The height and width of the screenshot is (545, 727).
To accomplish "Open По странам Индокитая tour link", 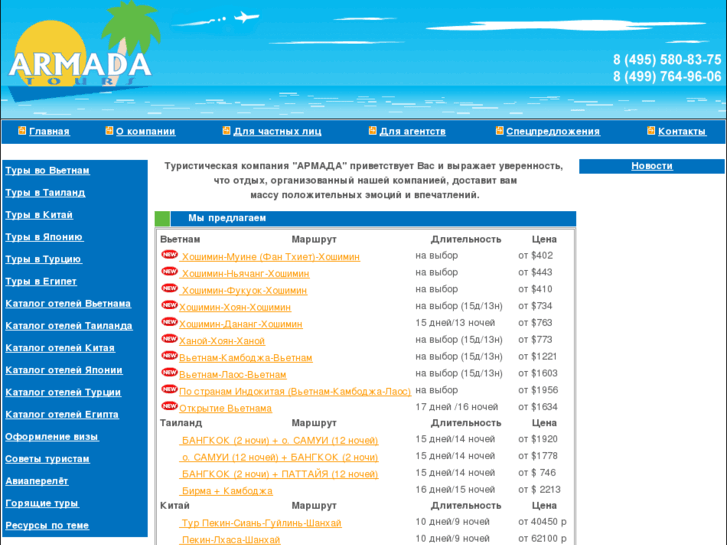I will [x=295, y=391].
